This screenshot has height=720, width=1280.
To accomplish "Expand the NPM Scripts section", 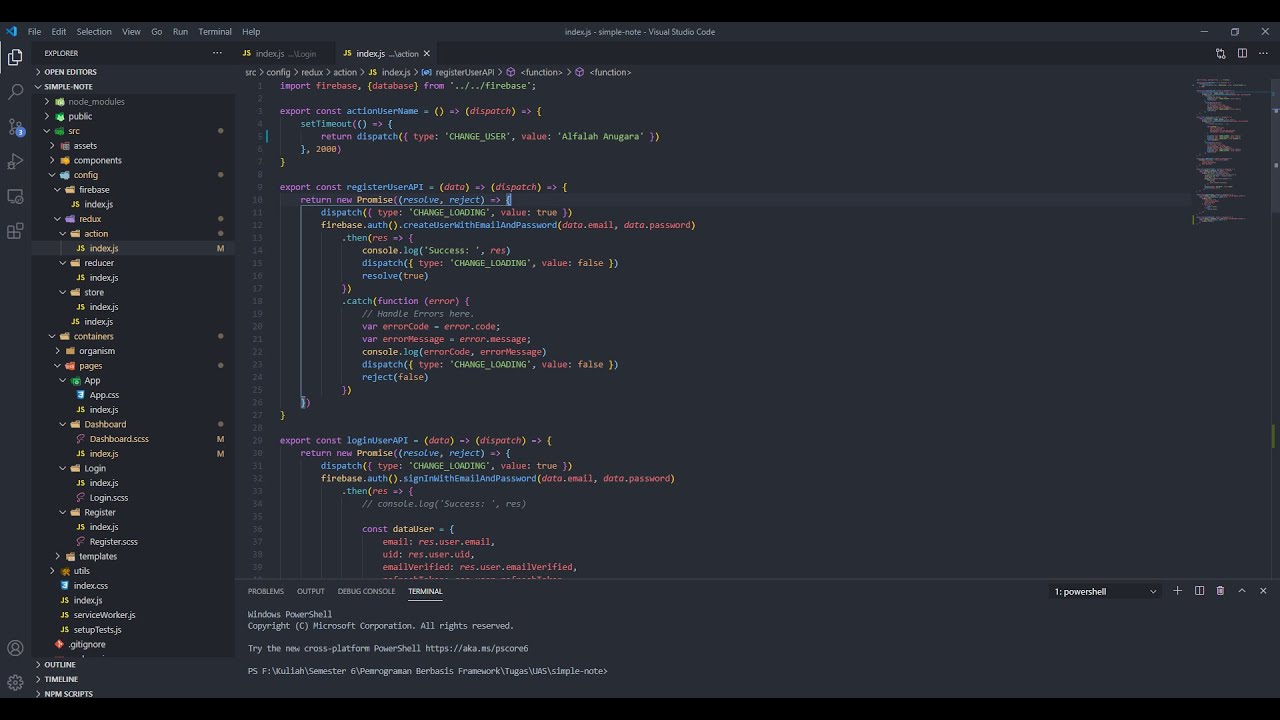I will (68, 694).
